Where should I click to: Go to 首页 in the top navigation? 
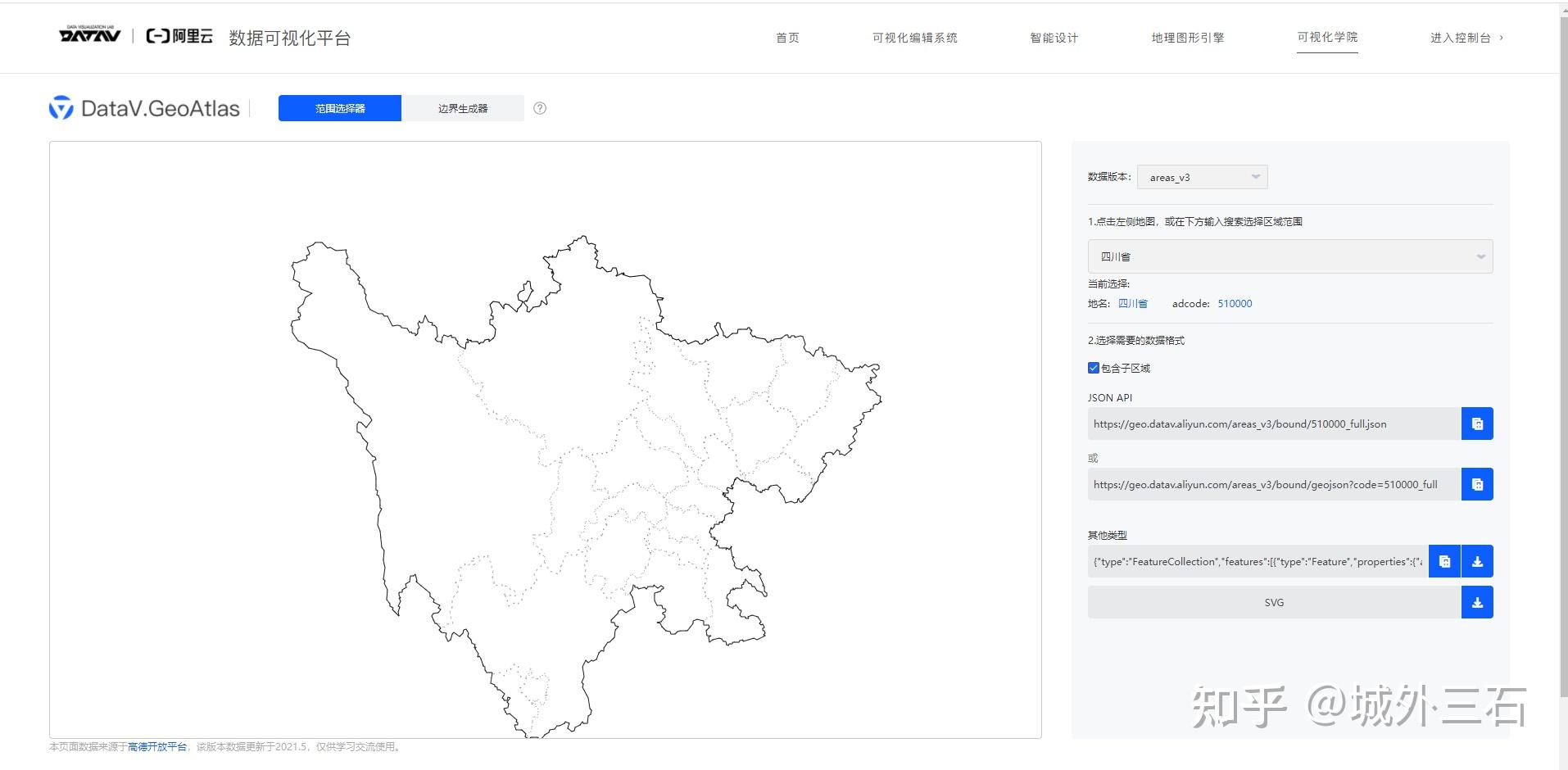787,38
